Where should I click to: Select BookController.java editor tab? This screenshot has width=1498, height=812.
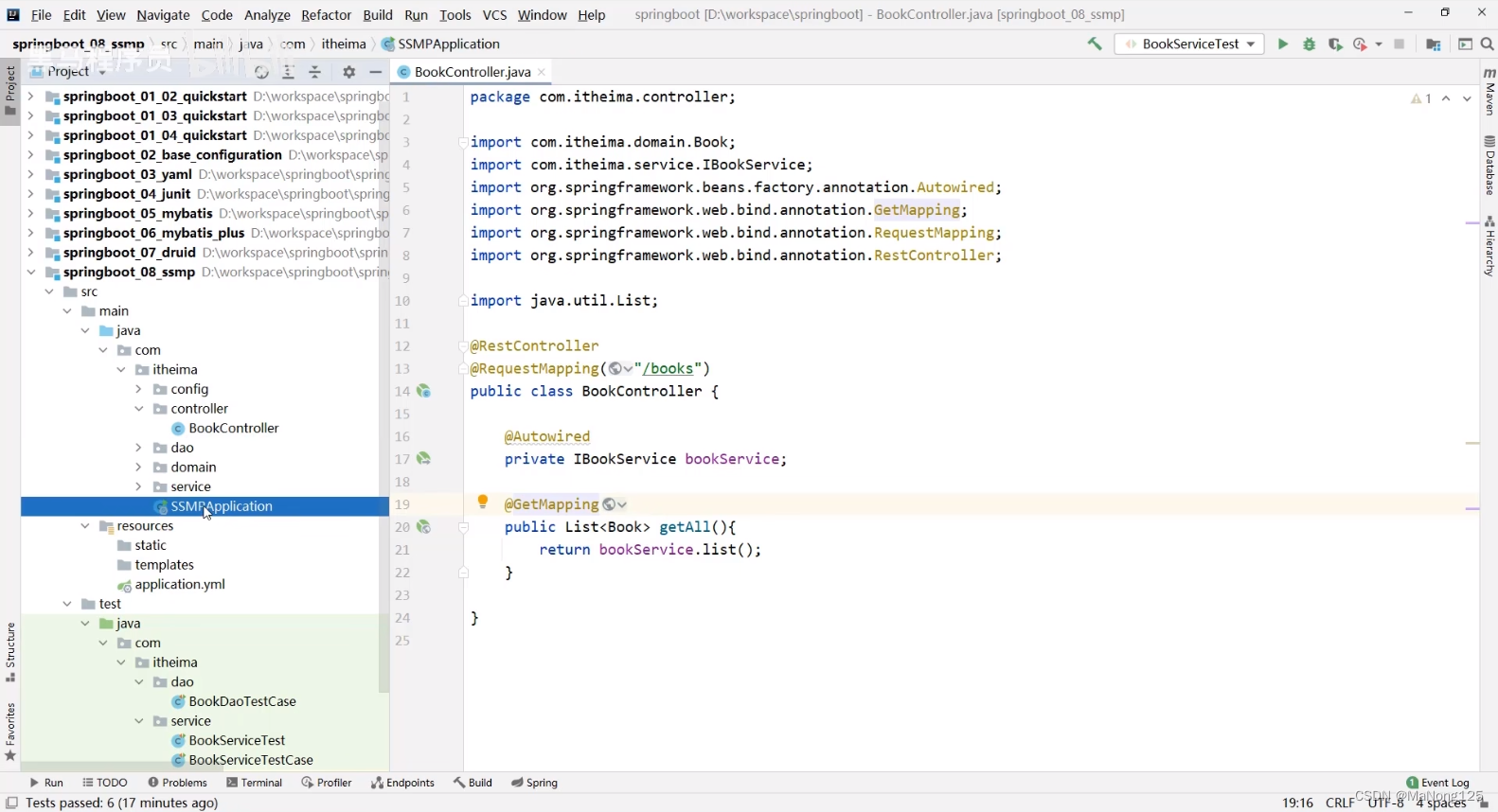[x=472, y=72]
